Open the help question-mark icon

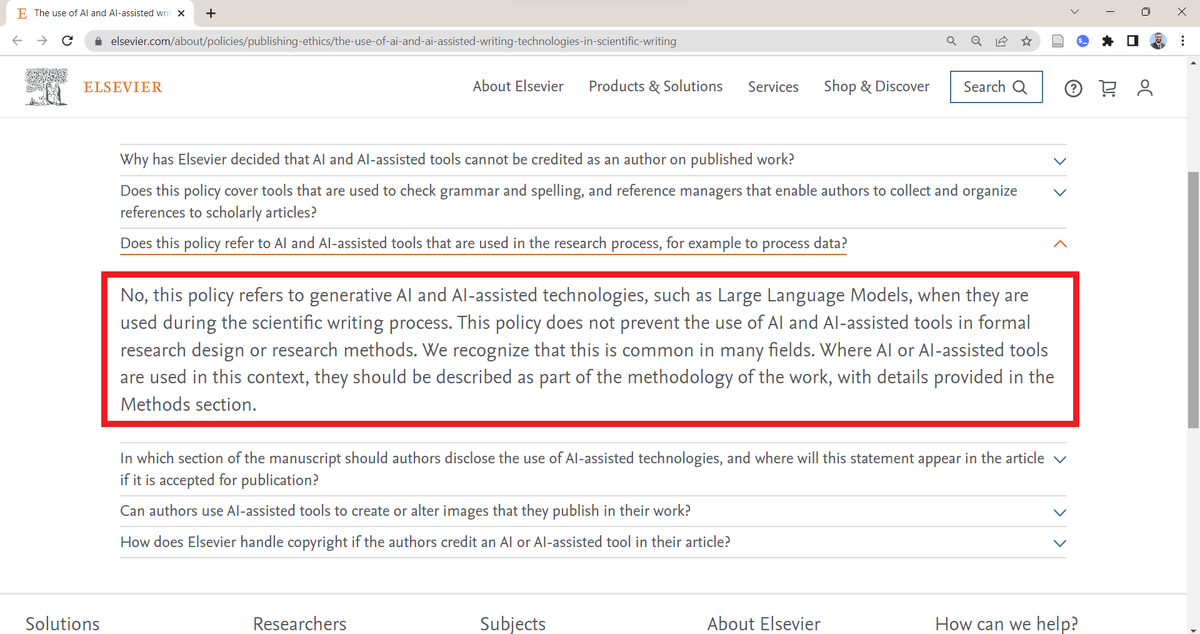pos(1073,88)
